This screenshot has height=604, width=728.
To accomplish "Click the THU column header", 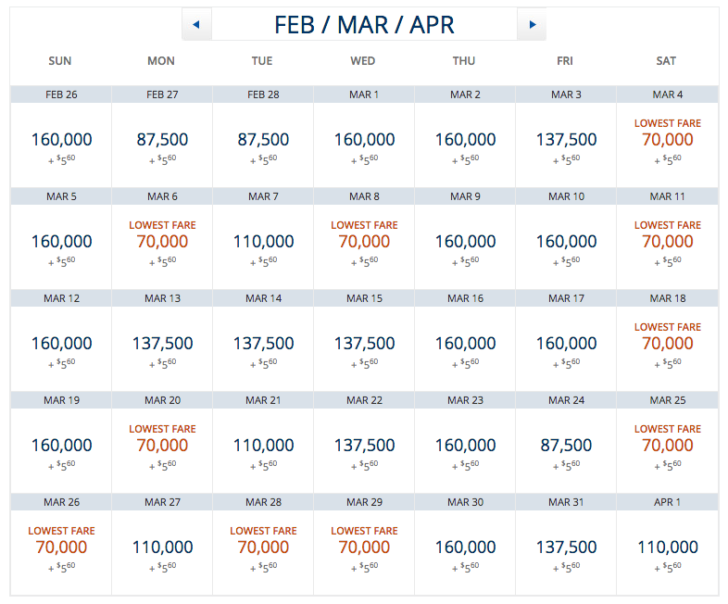I will click(464, 61).
